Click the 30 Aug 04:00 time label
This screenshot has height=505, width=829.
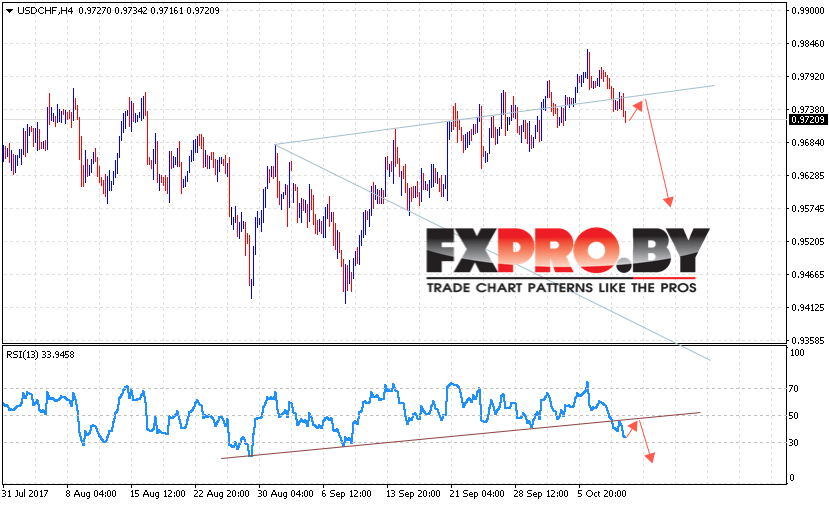(285, 494)
